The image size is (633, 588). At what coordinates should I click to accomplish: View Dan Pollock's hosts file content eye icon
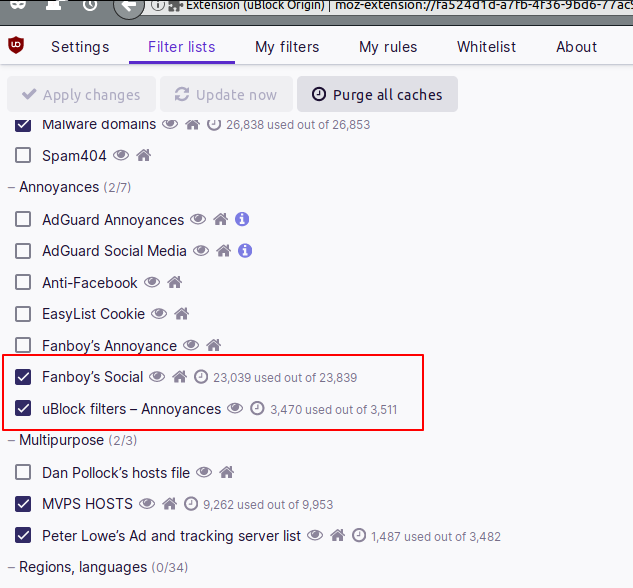coord(204,472)
